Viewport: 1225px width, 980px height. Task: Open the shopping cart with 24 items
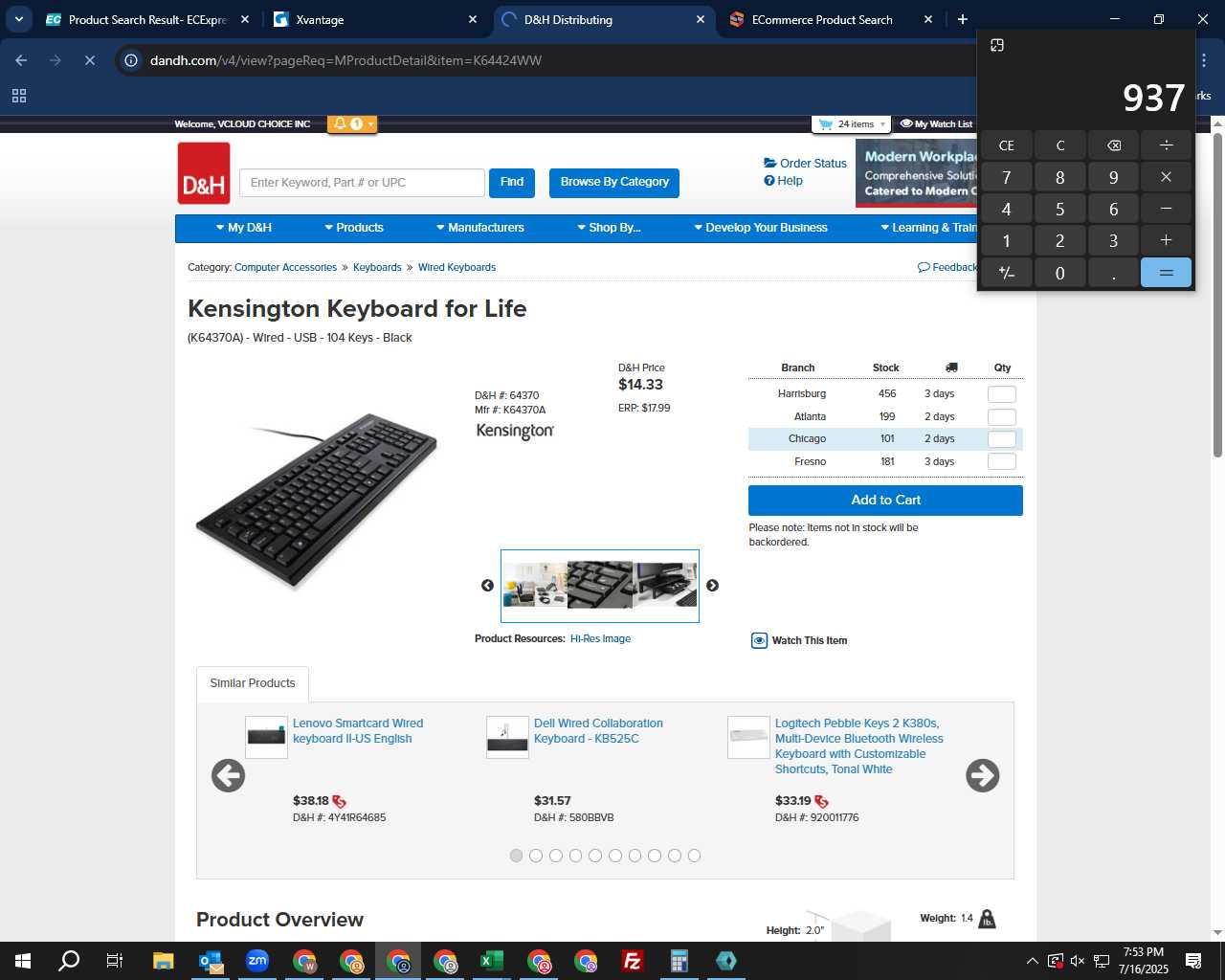coord(851,124)
